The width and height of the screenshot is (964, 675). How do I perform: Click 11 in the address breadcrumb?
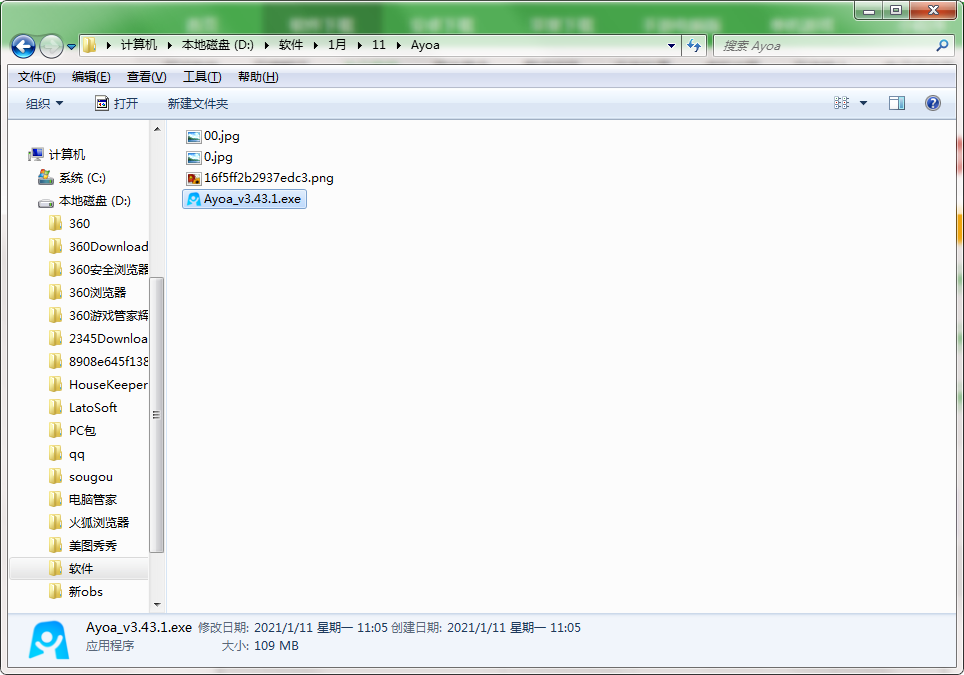[379, 45]
